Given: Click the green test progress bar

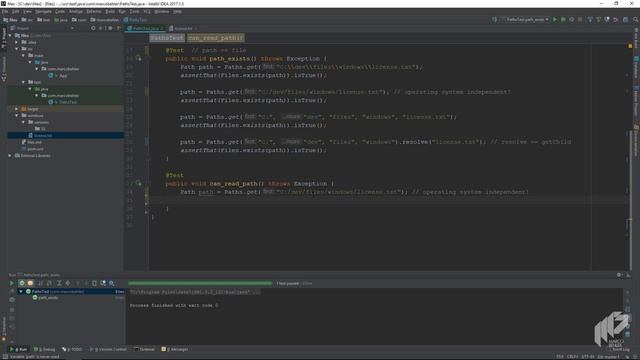Looking at the screenshot, I should click(x=200, y=283).
